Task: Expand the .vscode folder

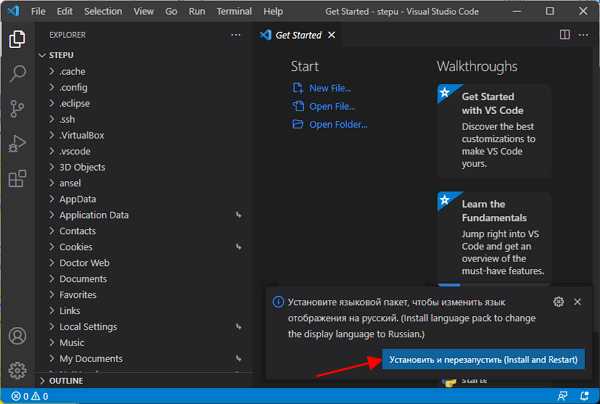Action: [52, 151]
